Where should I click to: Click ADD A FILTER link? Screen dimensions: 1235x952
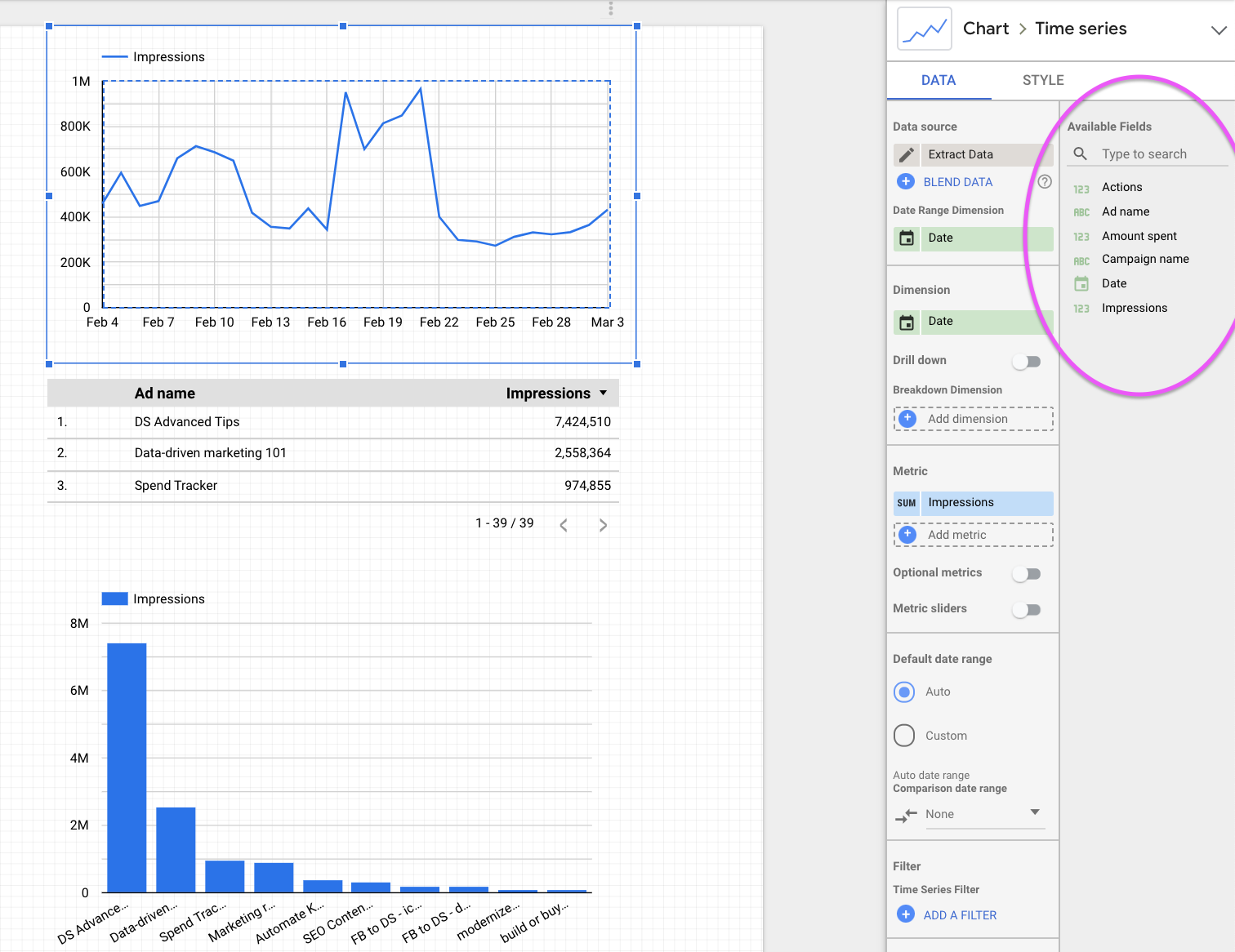point(960,915)
